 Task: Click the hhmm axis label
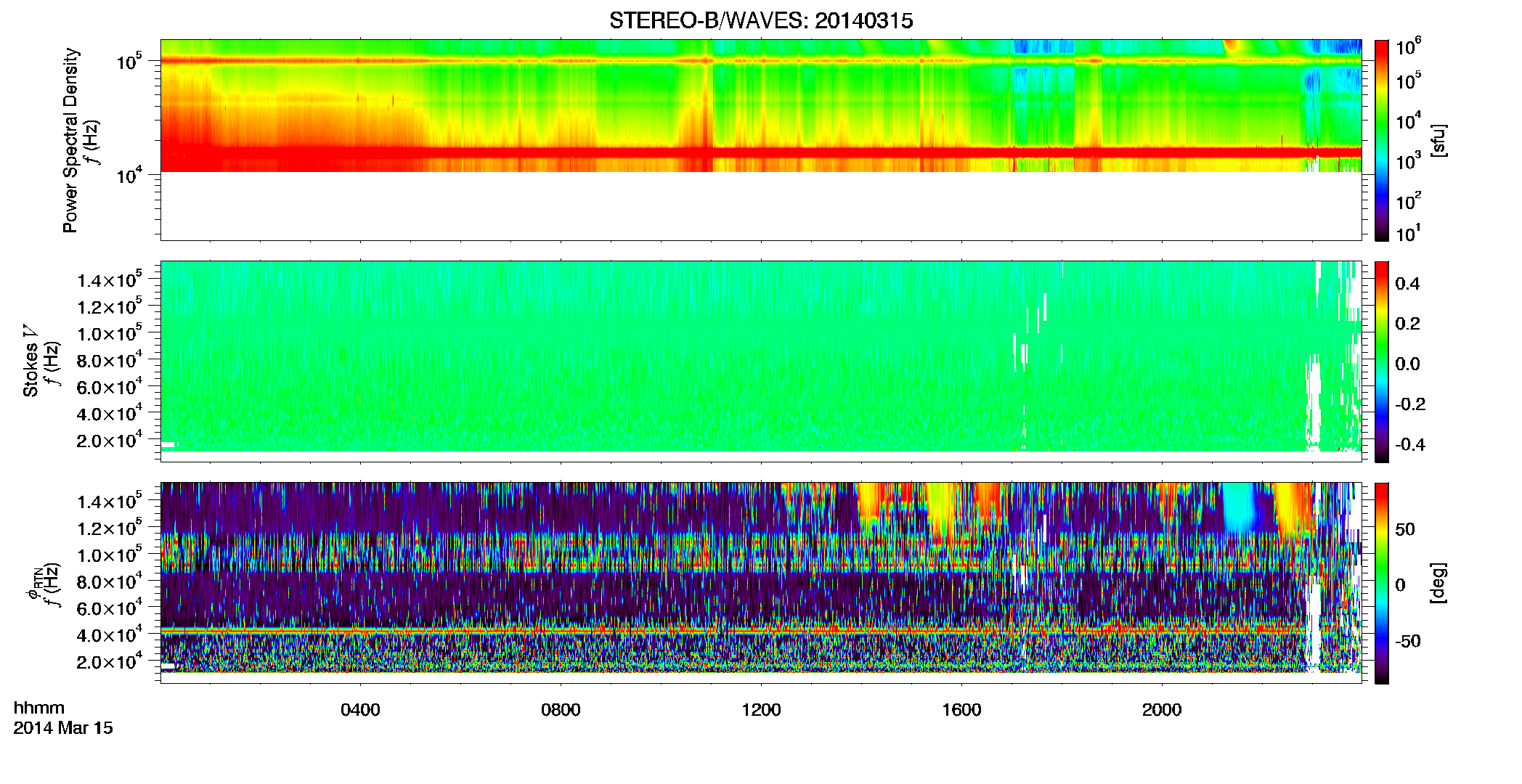click(39, 708)
